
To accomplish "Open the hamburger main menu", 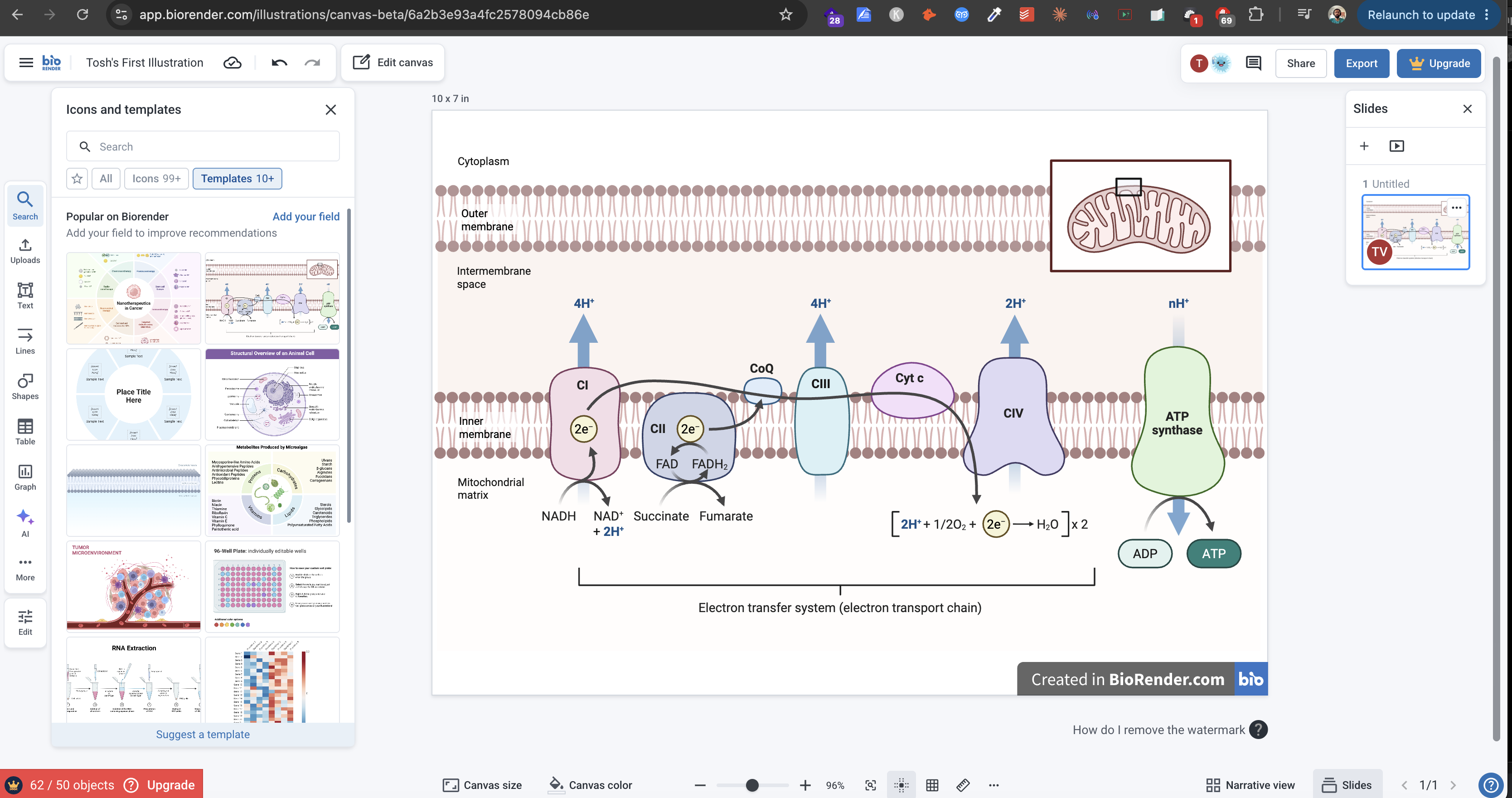I will [x=26, y=62].
